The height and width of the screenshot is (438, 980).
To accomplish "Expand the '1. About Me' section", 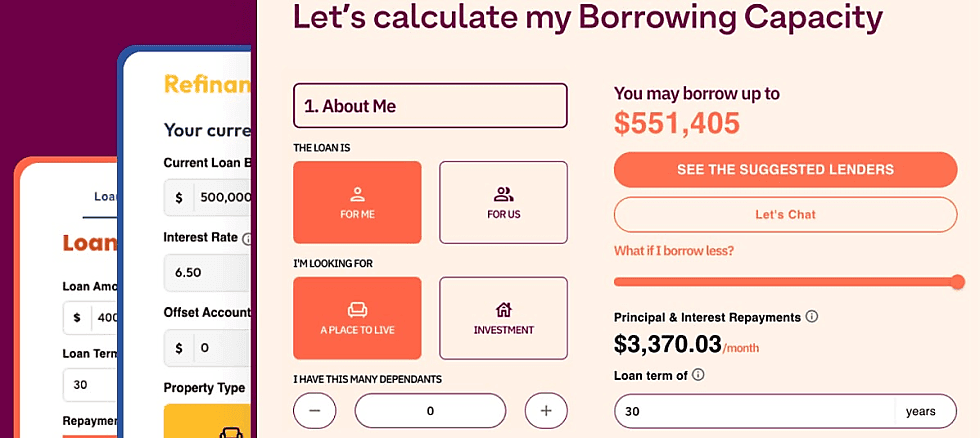I will coord(430,106).
